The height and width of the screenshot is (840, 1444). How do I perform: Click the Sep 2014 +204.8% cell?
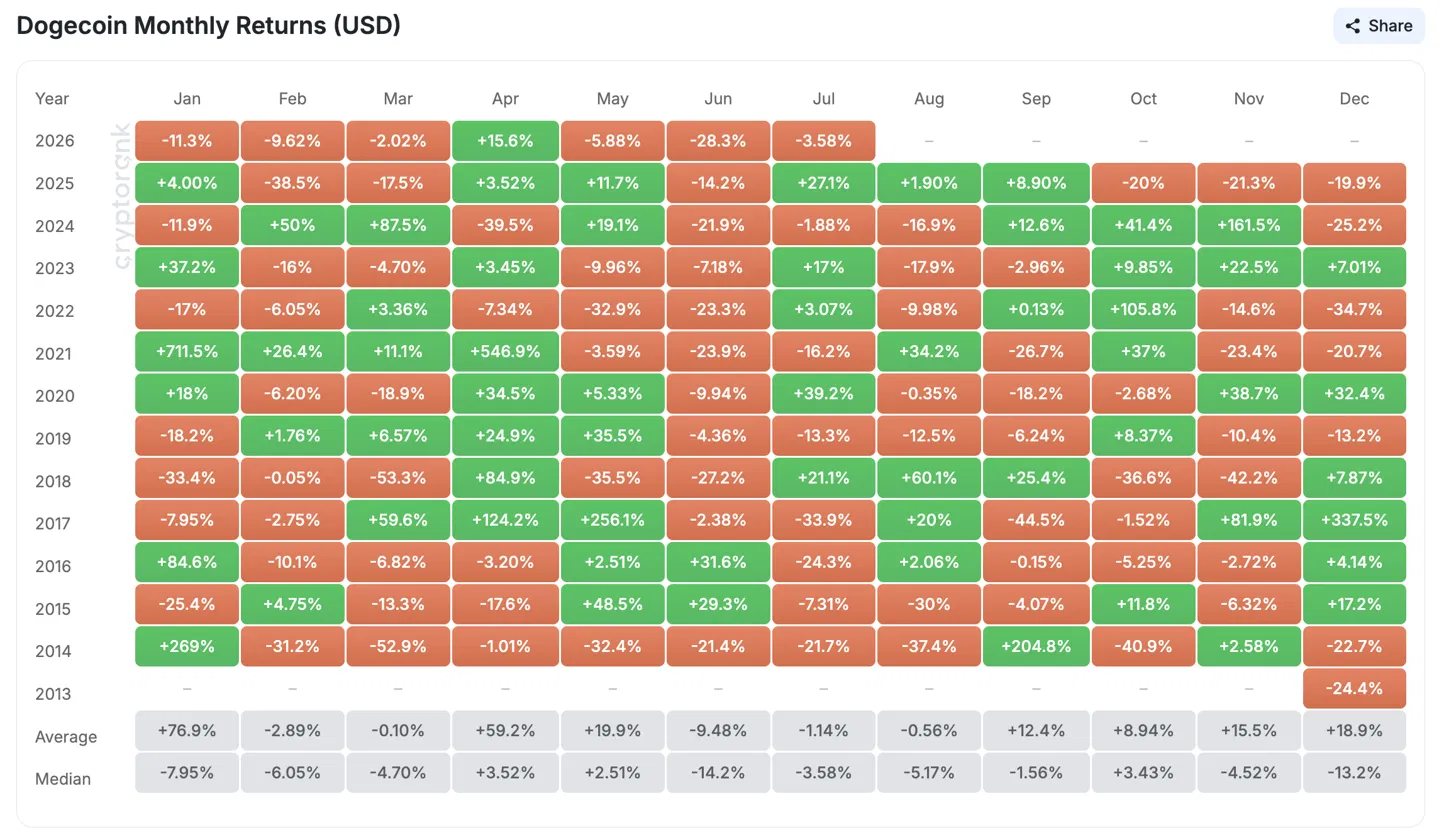point(1036,646)
